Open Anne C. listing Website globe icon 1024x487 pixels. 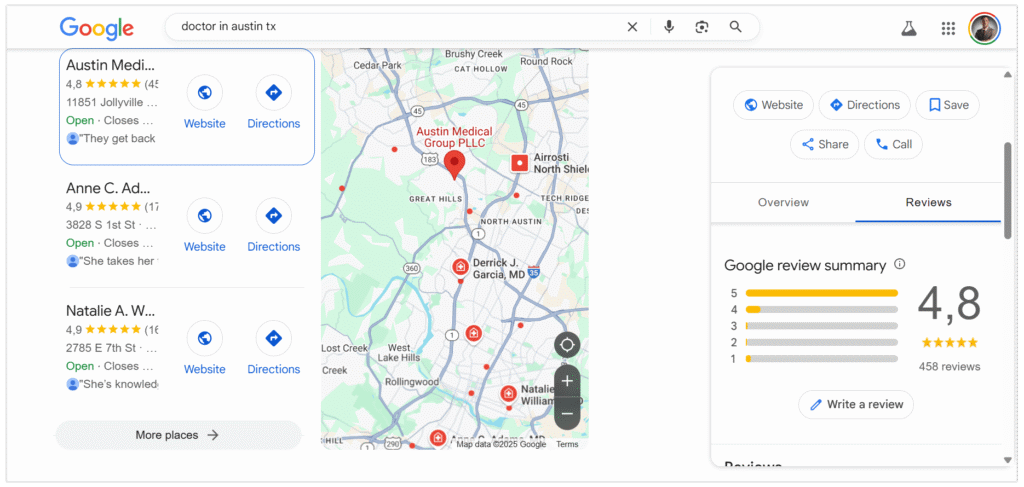tap(204, 216)
